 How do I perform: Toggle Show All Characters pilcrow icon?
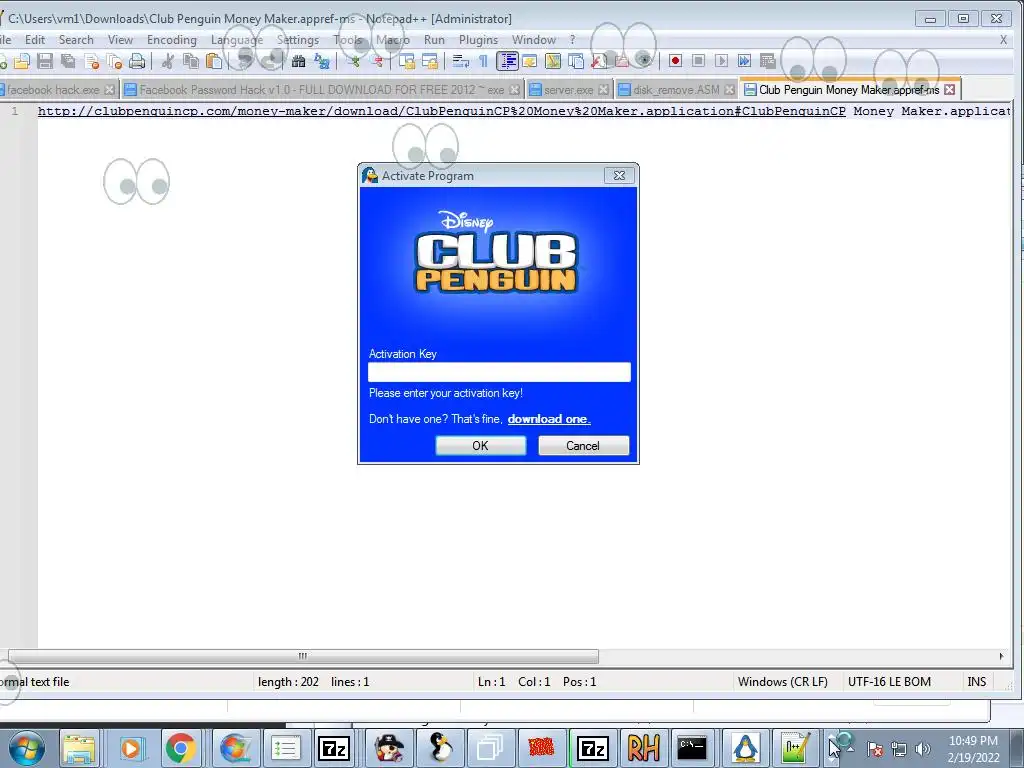click(483, 61)
